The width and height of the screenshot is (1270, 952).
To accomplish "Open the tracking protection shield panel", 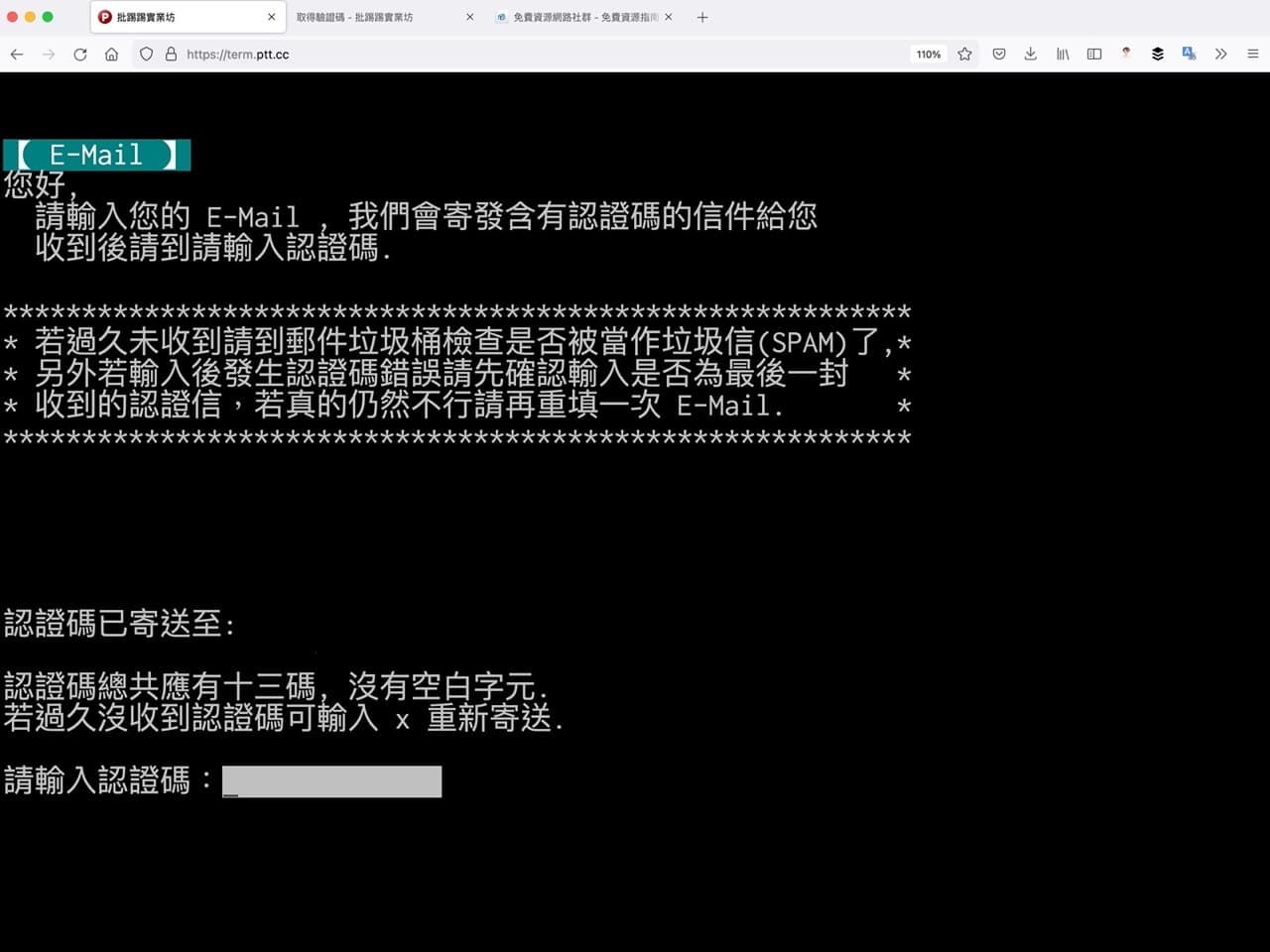I will (x=146, y=55).
